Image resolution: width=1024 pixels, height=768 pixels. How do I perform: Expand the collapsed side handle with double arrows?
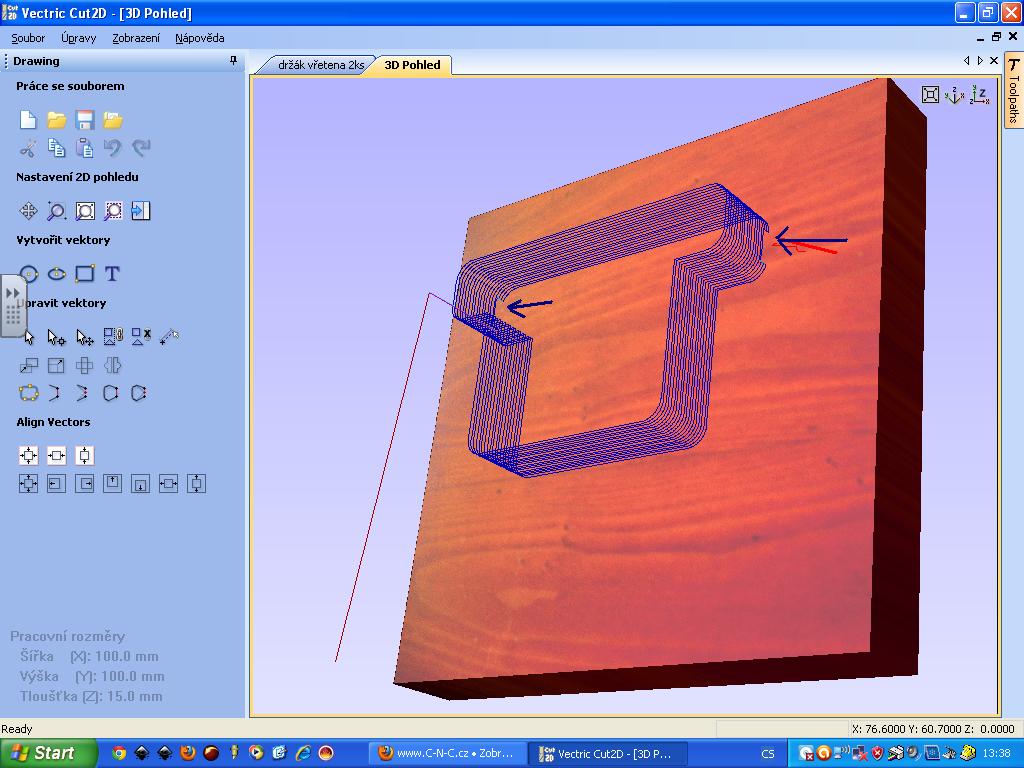pos(13,305)
